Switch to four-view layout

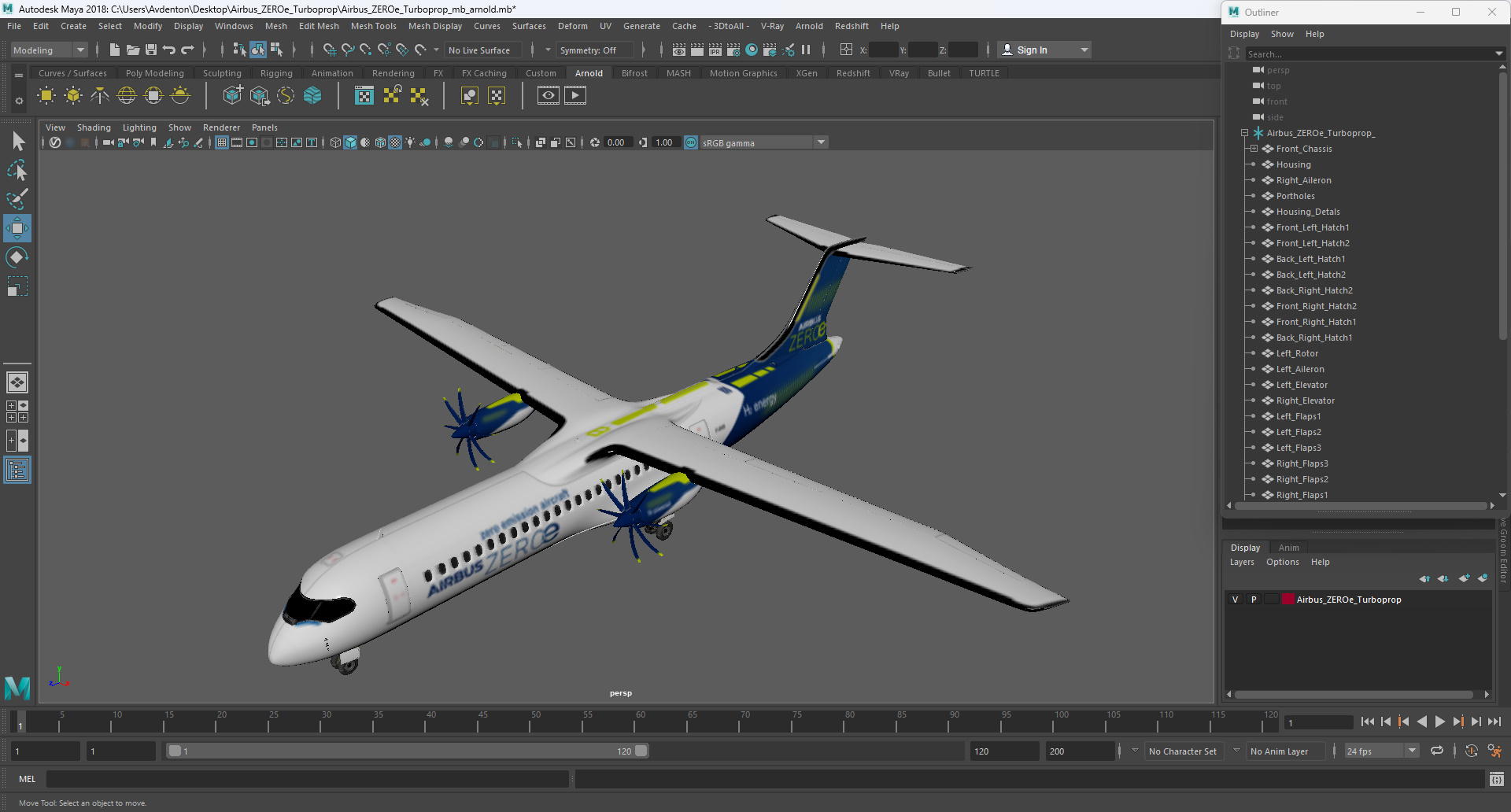tap(17, 412)
